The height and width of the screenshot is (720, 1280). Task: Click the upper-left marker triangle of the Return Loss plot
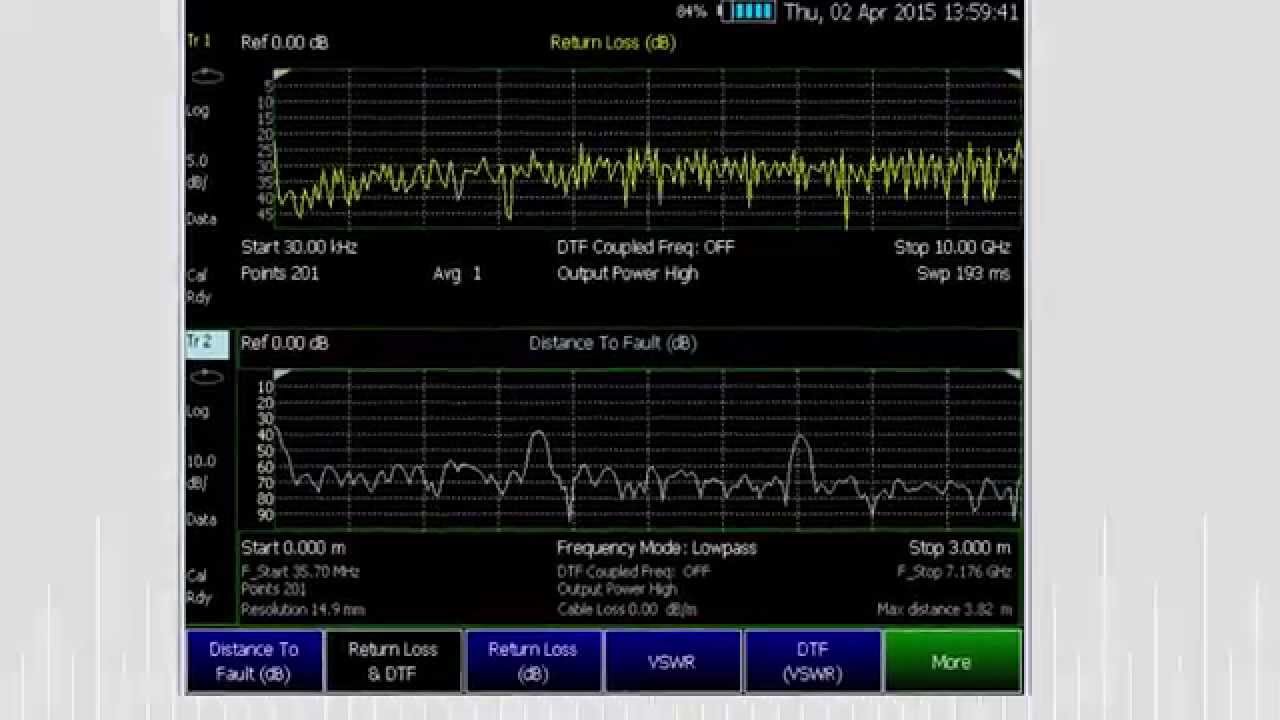point(281,75)
